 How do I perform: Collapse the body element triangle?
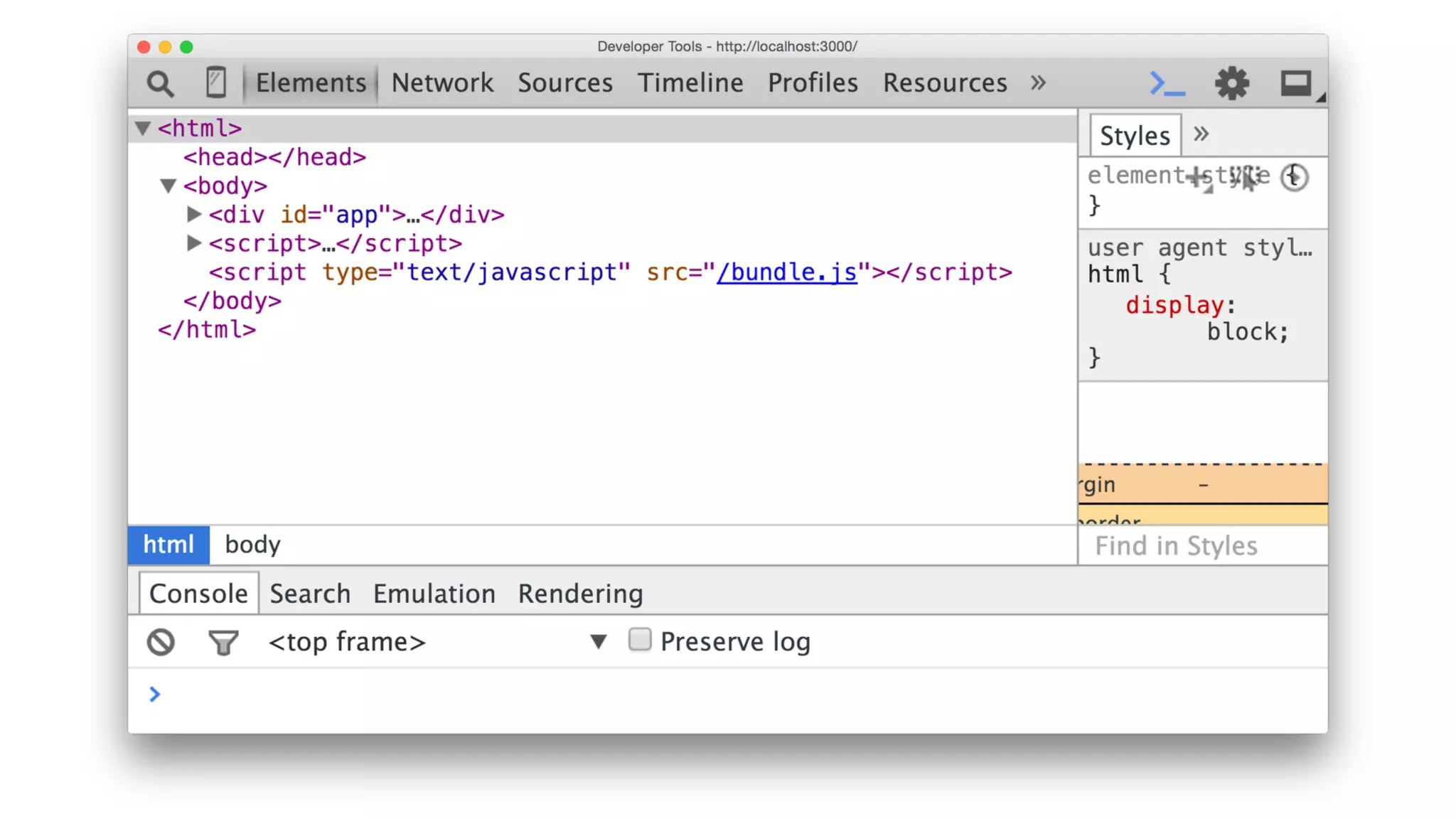pos(168,186)
